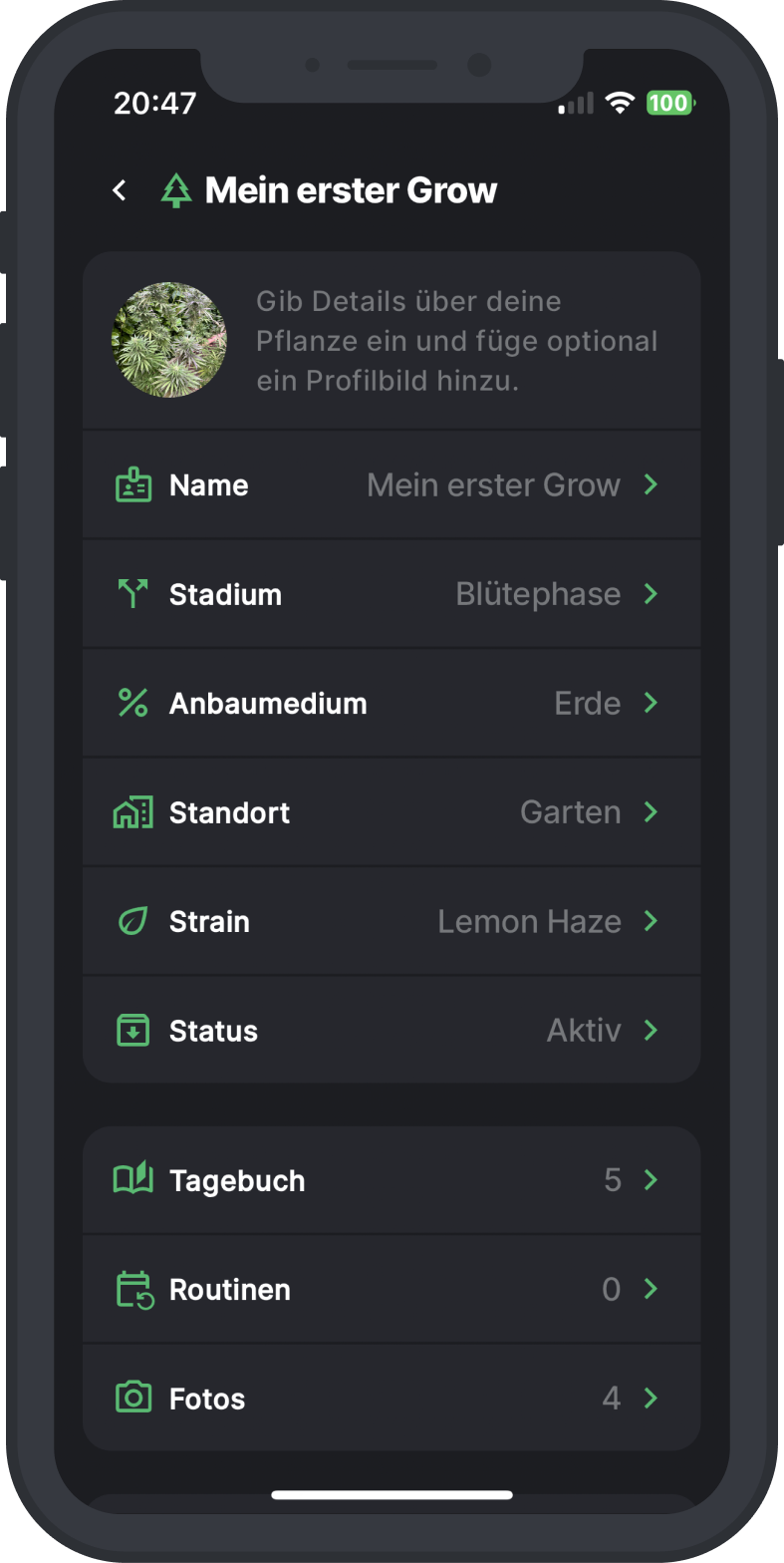
Task: Tap the ID card icon beside Name
Action: 133,485
